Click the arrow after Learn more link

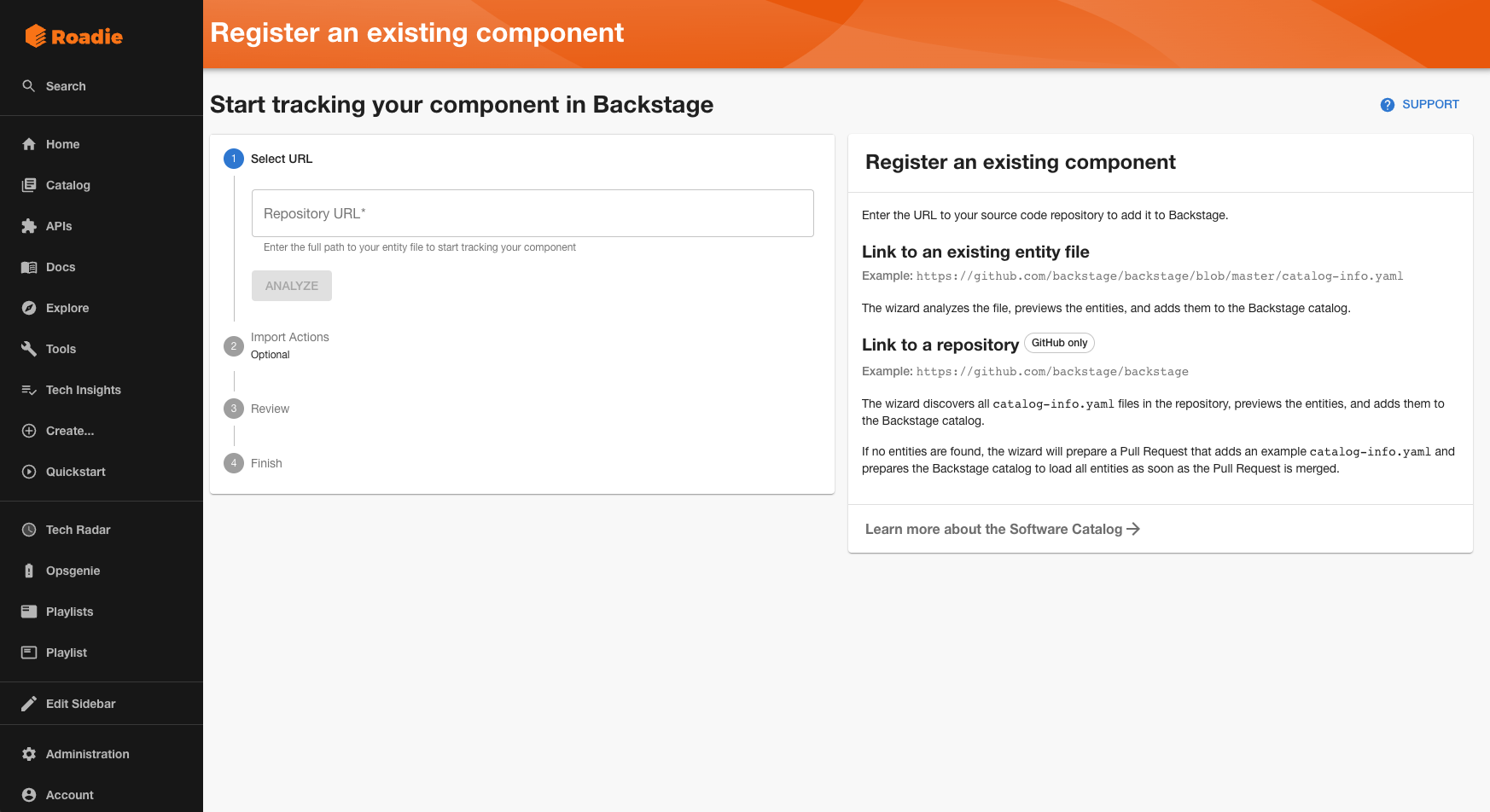(1133, 529)
